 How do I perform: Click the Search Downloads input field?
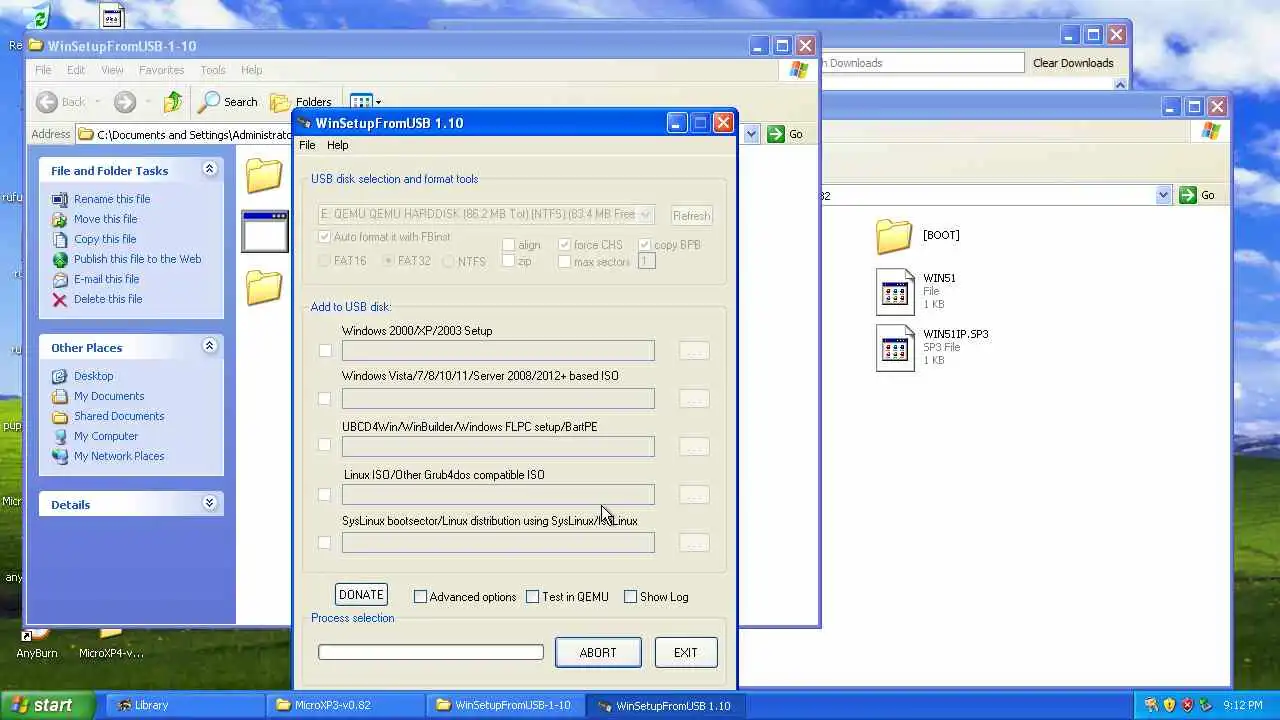pos(922,63)
